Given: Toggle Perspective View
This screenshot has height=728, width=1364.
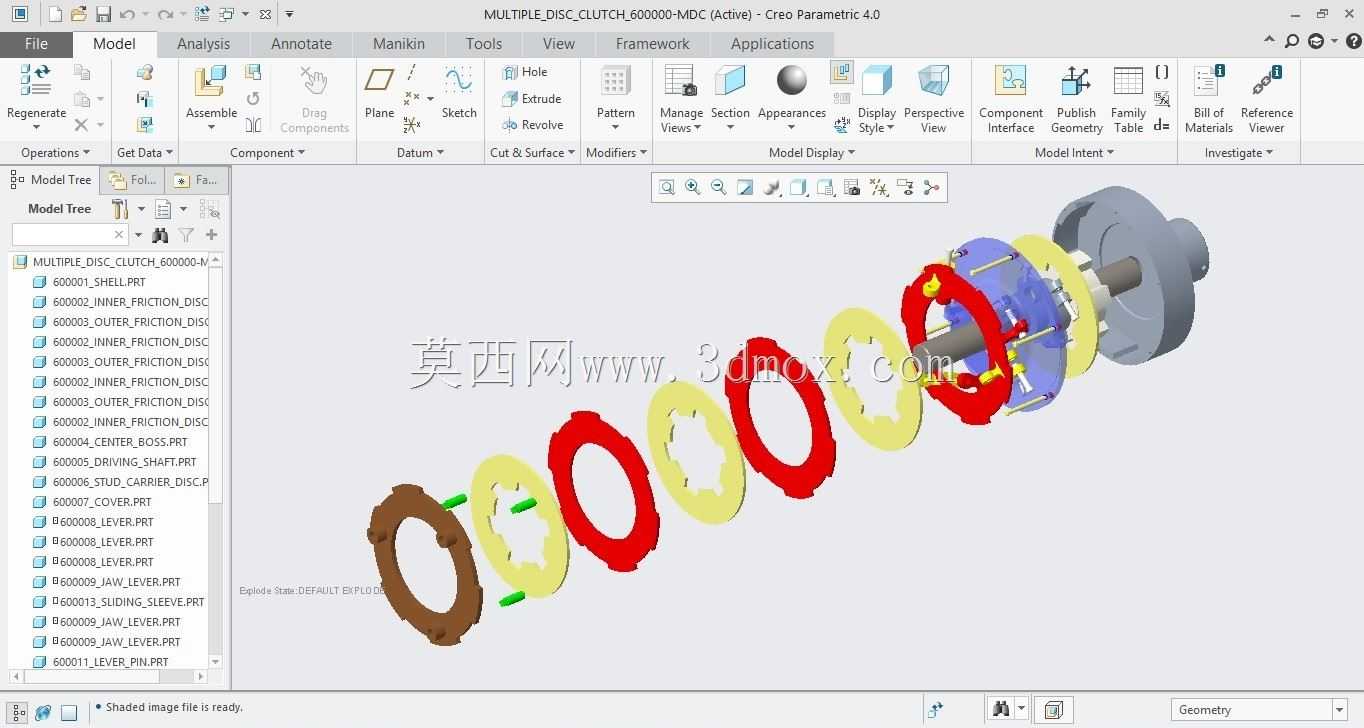Looking at the screenshot, I should [933, 99].
